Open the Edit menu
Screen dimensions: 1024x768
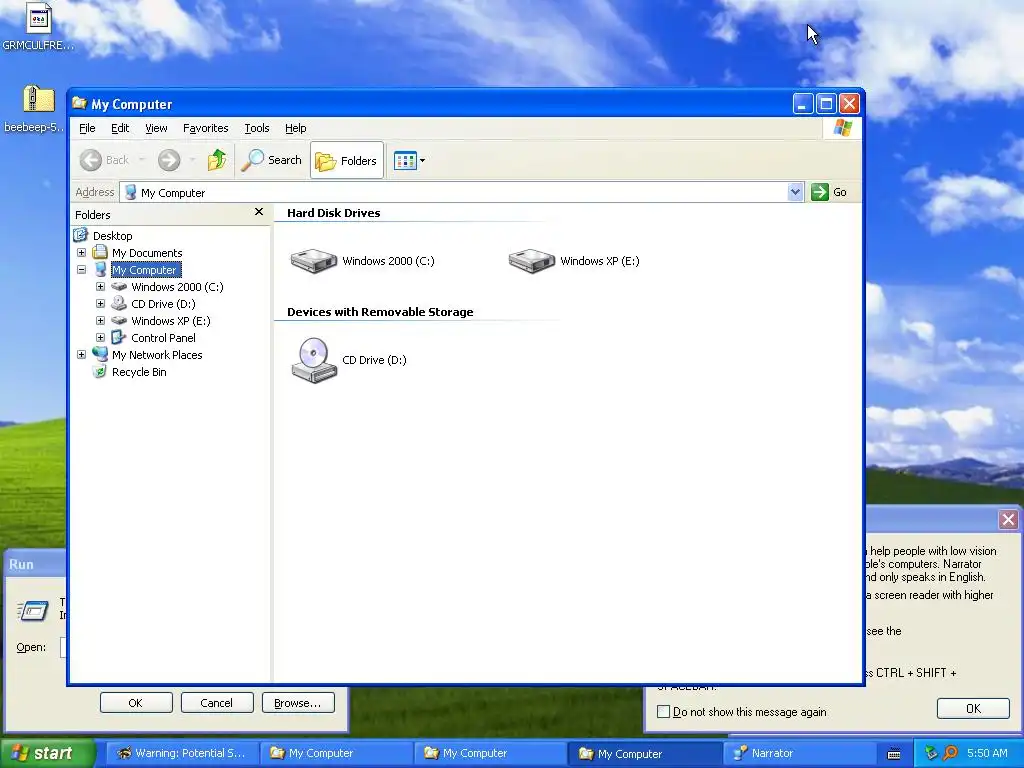pos(120,128)
